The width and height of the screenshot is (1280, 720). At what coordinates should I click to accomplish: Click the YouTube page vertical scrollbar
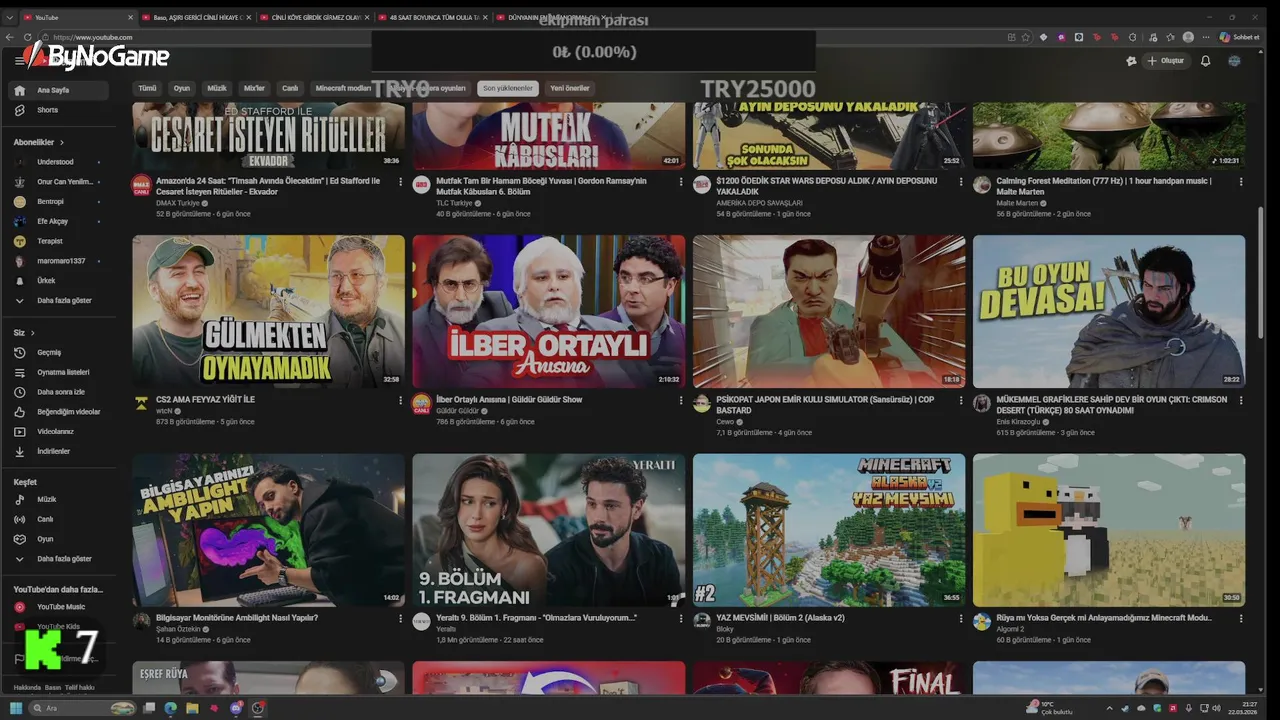point(1260,272)
